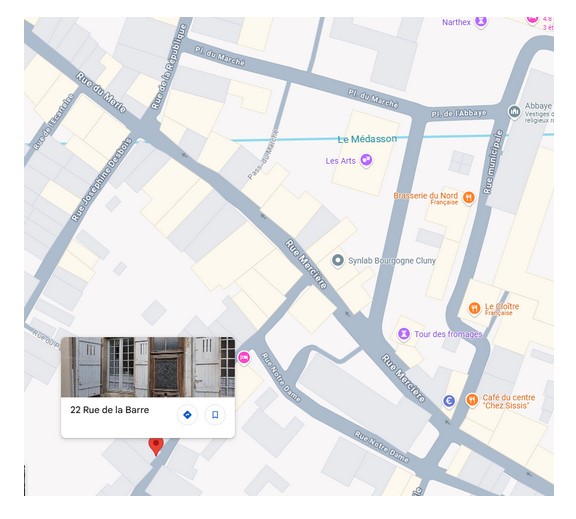Viewport: 576px width, 519px height.
Task: Click the Café du centre restaurant icon
Action: 472,400
